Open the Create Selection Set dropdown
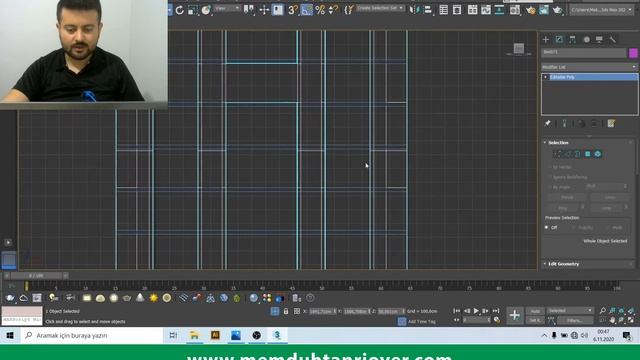The image size is (640, 360). 380,8
